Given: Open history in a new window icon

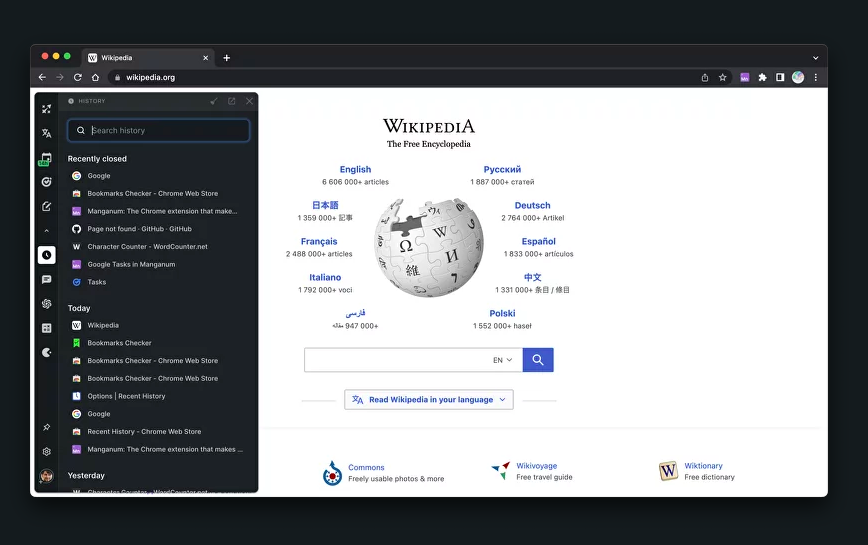Looking at the screenshot, I should pos(231,101).
